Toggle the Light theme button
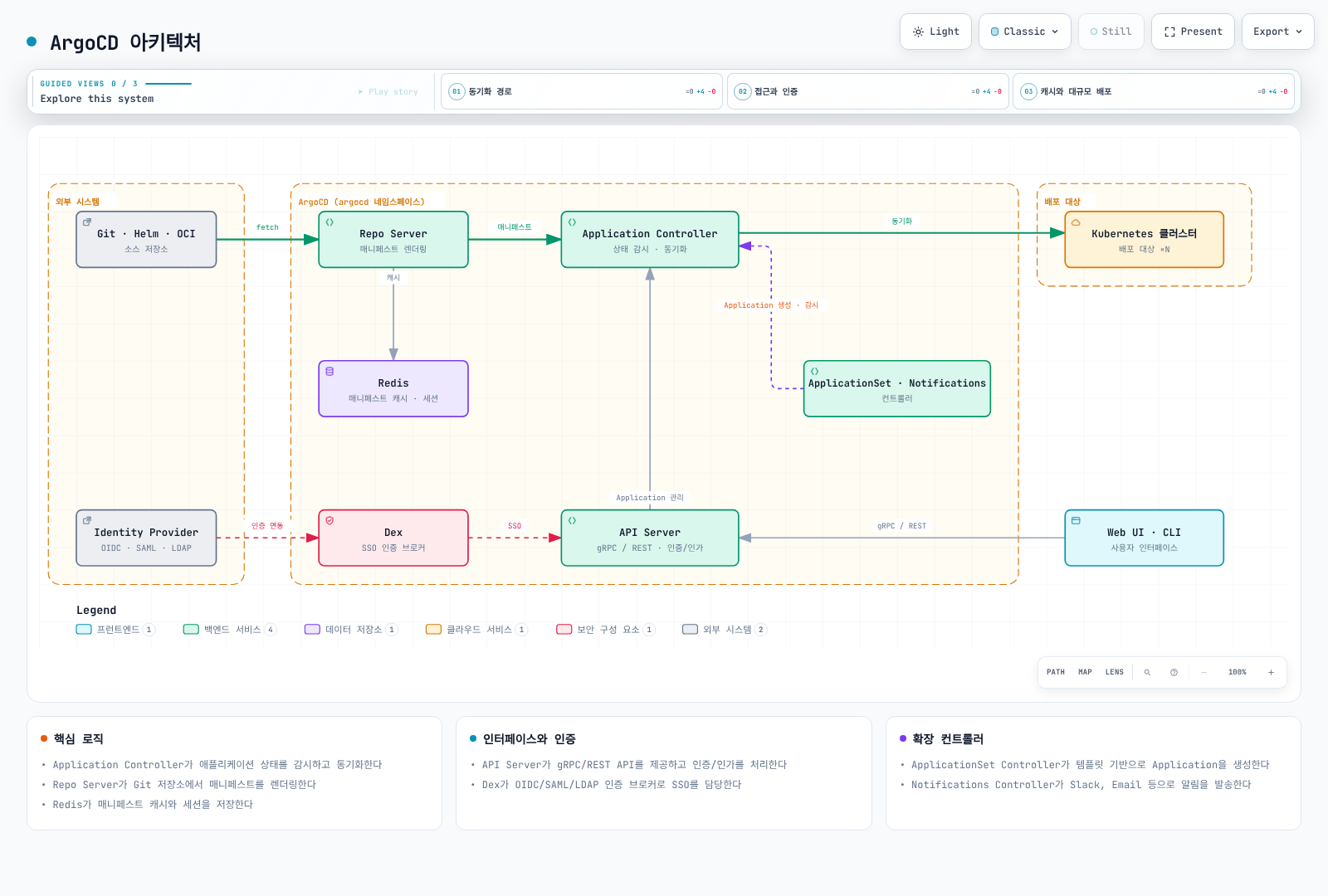Image resolution: width=1328 pixels, height=896 pixels. 935,32
